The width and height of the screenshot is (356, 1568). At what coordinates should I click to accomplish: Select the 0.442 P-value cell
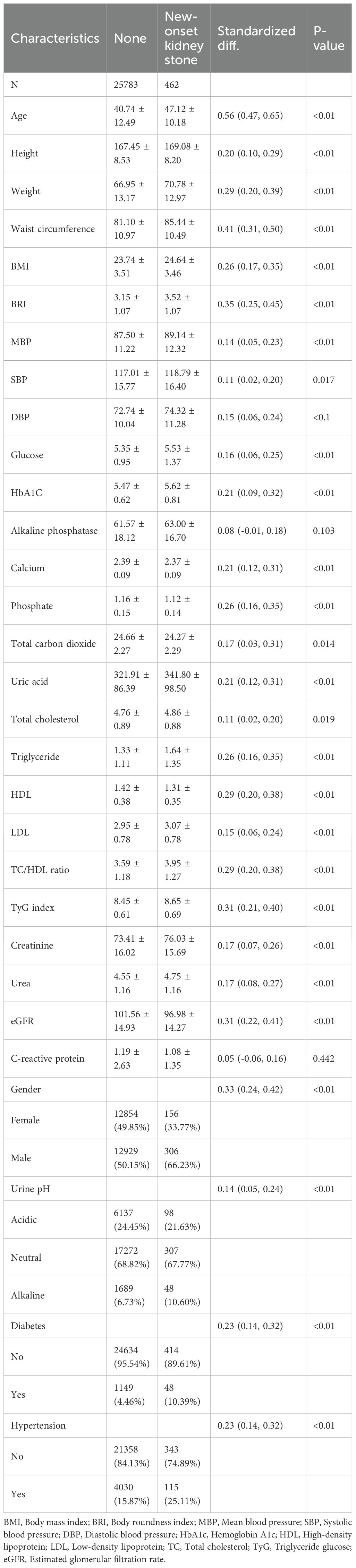[324, 1059]
